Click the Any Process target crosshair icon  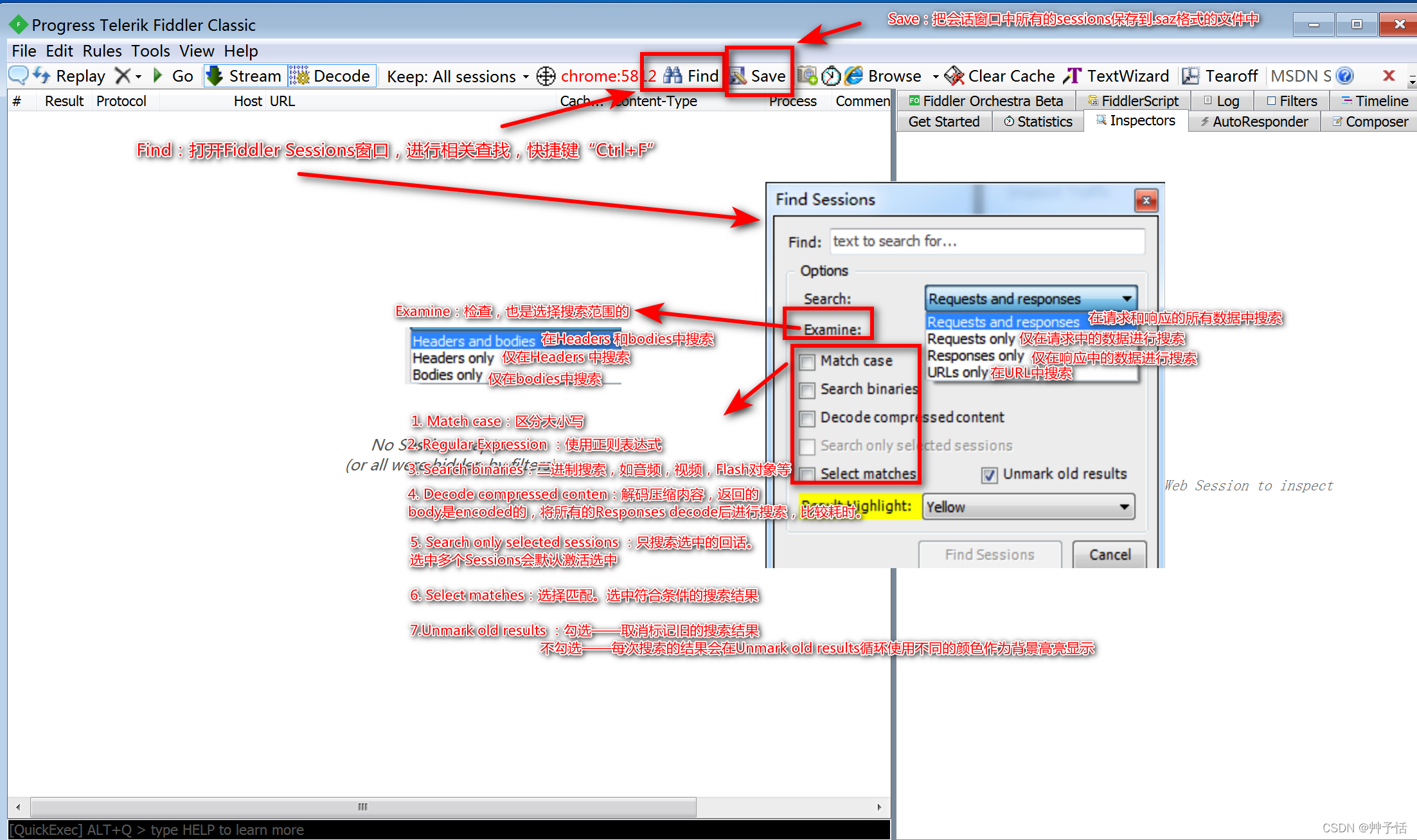[546, 76]
